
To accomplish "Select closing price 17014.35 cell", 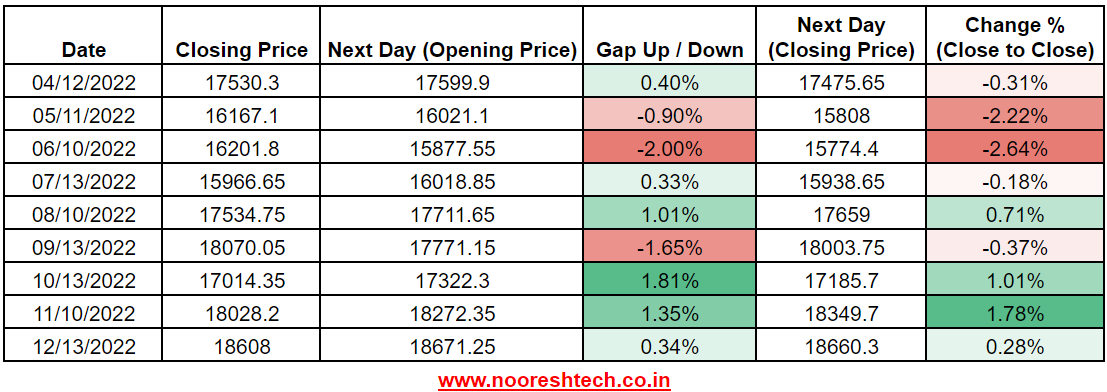I will point(241,281).
